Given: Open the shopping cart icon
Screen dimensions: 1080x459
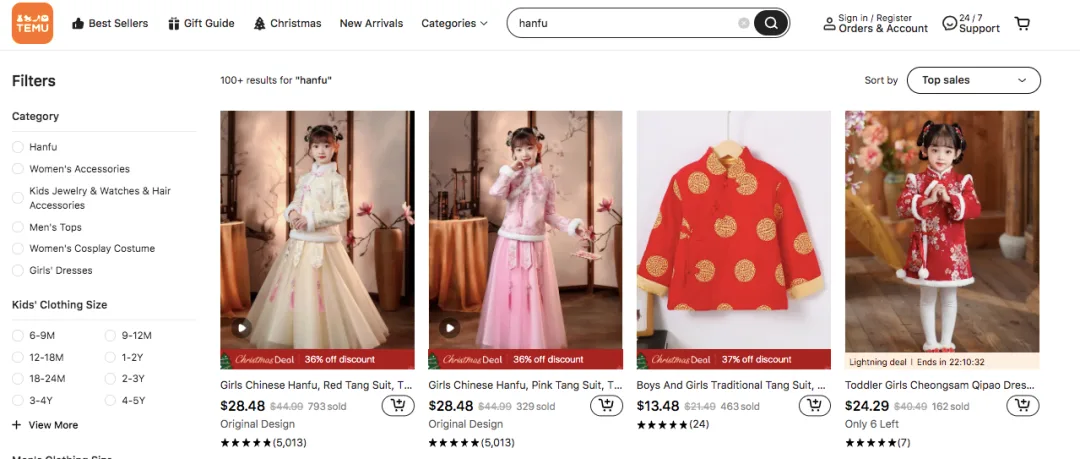Looking at the screenshot, I should (x=1022, y=23).
